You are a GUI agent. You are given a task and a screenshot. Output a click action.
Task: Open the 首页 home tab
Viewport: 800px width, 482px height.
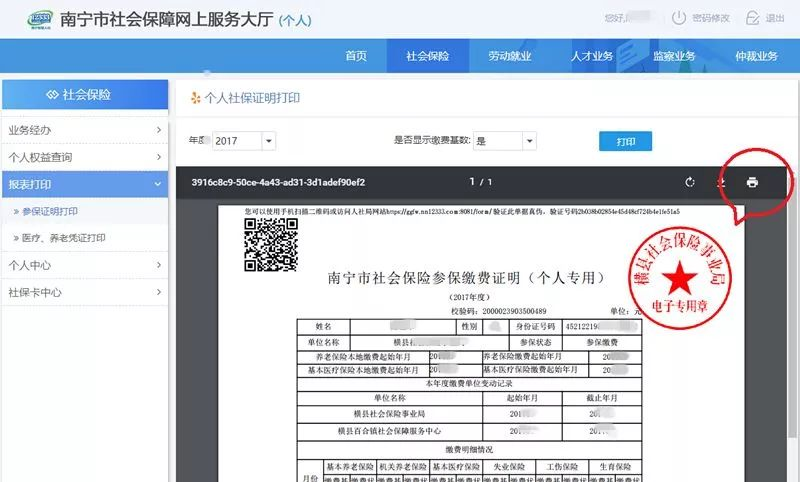[356, 56]
